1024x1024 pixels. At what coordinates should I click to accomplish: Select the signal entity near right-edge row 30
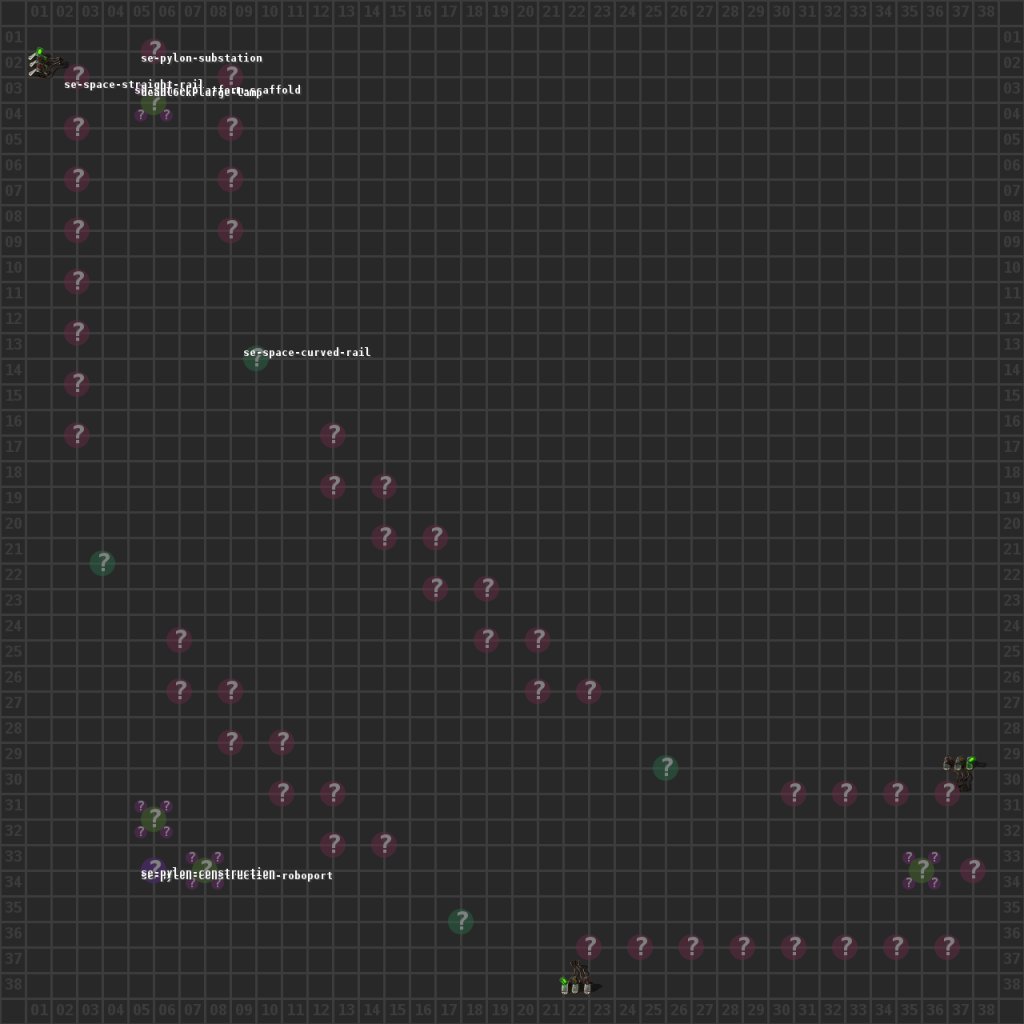coord(963,771)
